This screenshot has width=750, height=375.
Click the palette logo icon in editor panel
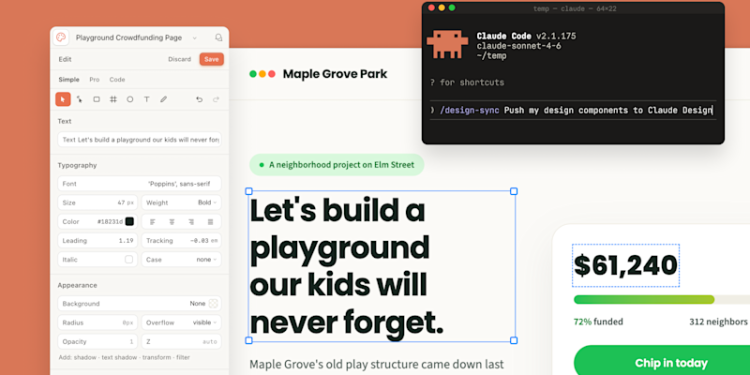[61, 37]
